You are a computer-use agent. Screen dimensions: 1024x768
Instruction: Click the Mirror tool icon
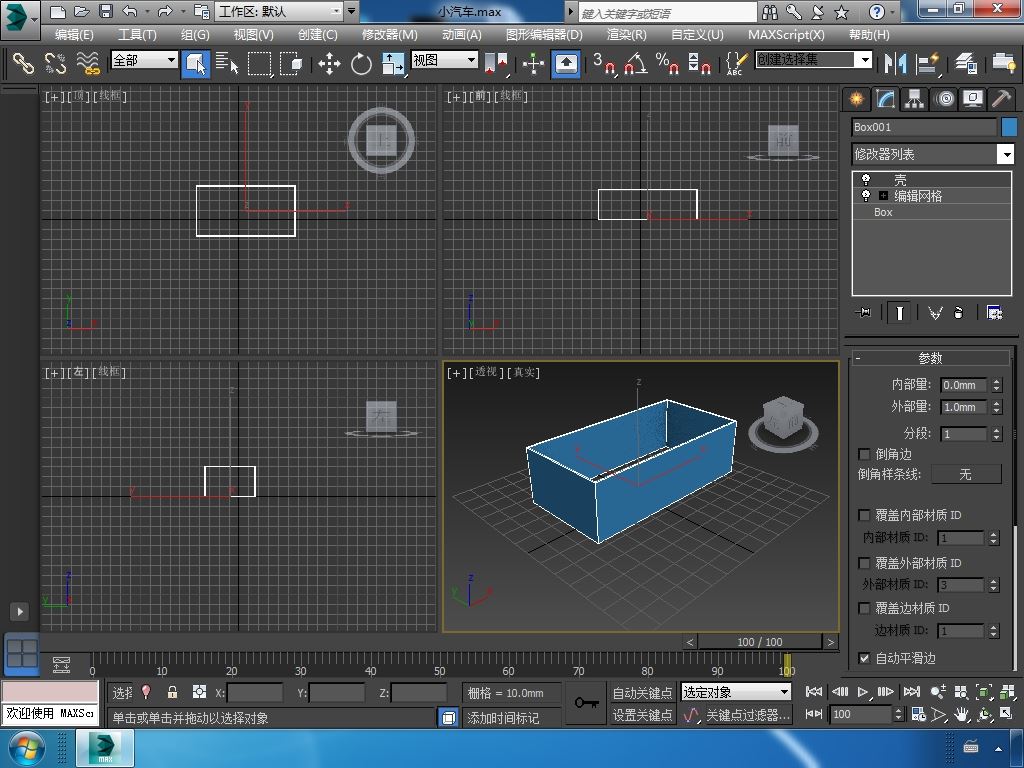pyautogui.click(x=895, y=63)
